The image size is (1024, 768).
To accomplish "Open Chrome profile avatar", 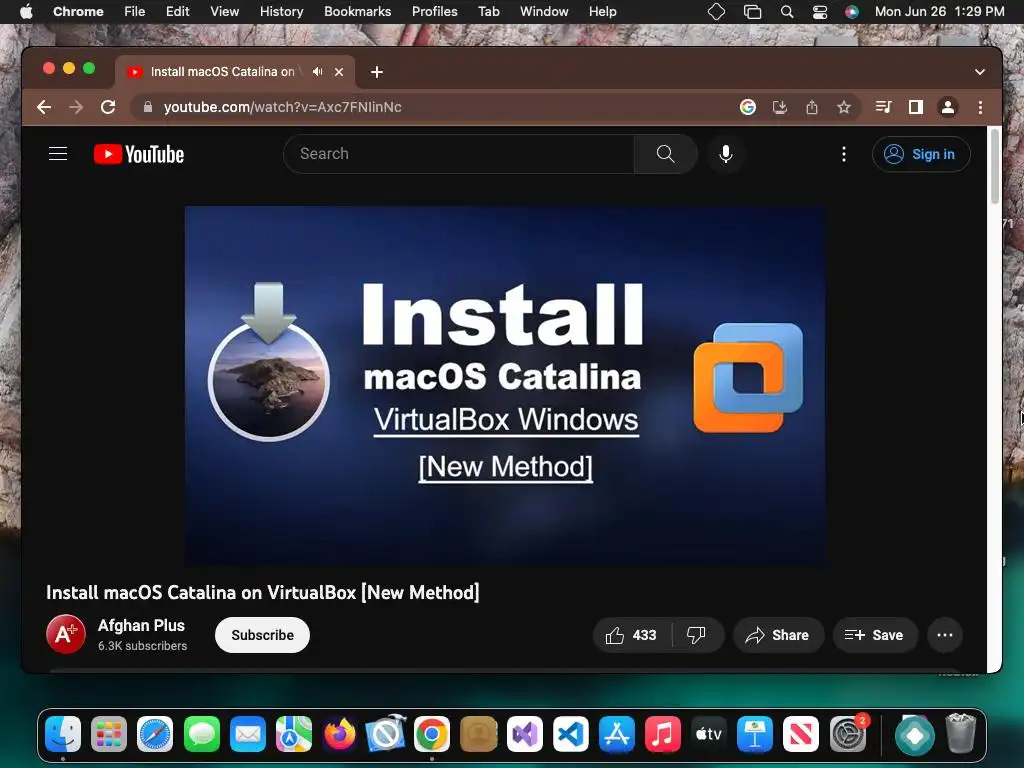I will pos(948,107).
